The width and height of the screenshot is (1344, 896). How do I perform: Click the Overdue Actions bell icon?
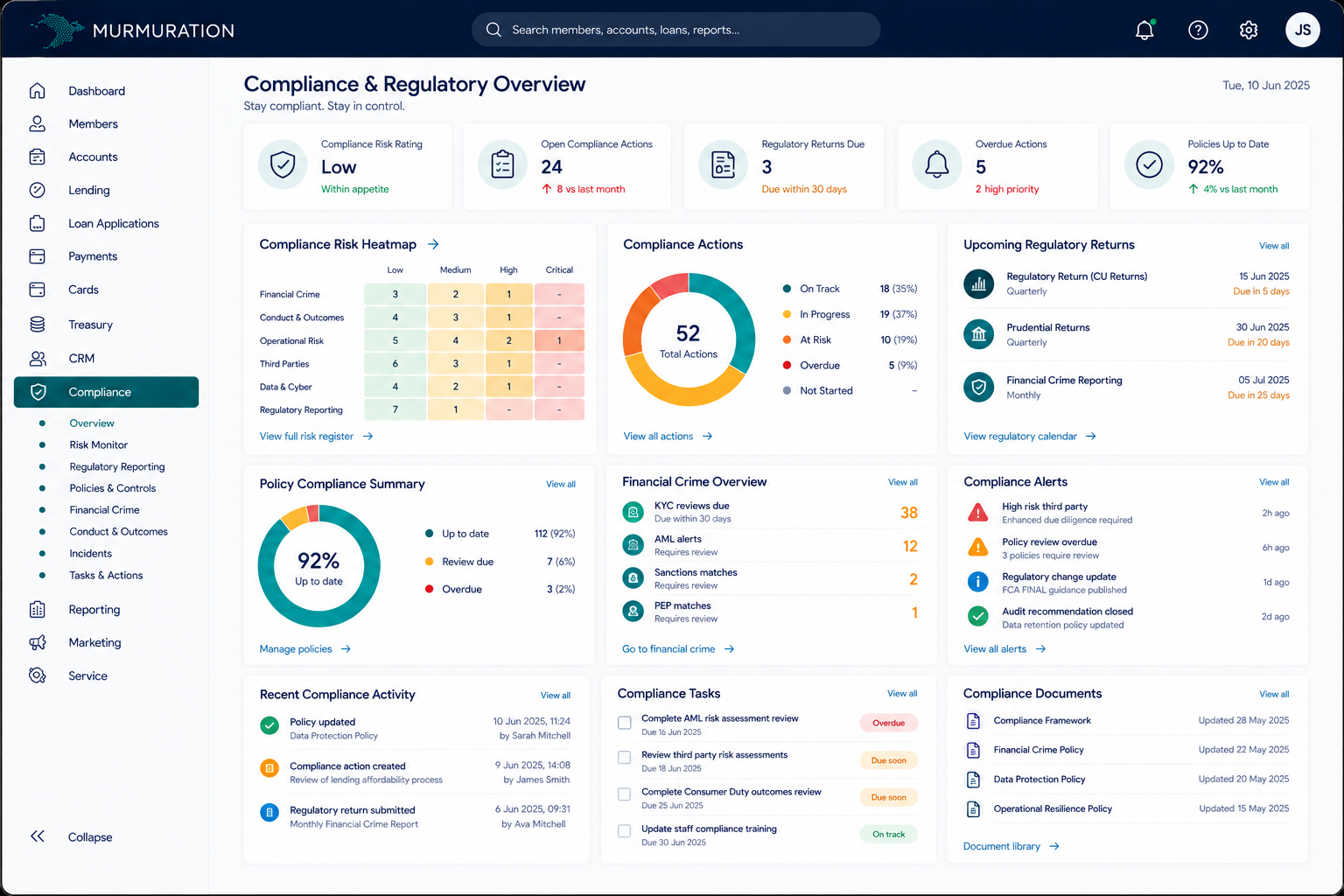(937, 164)
